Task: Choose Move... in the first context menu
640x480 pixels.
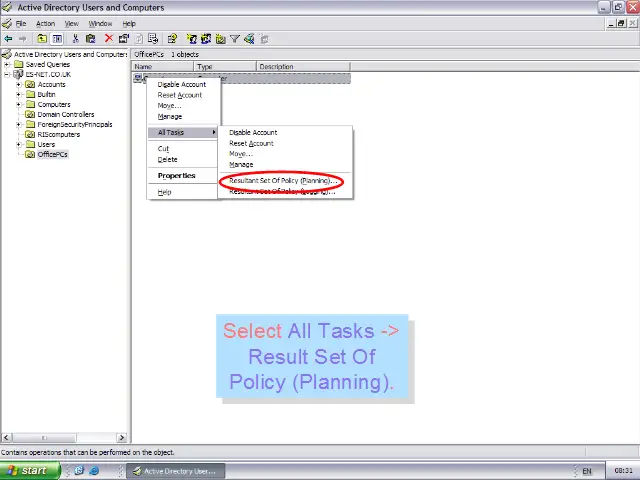Action: point(182,106)
